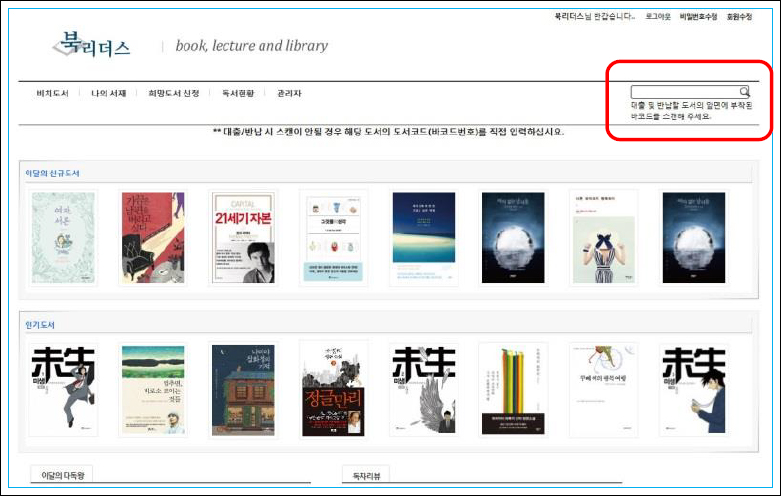This screenshot has height=496, width=781.
Task: Open the red cover with black armchair
Action: coord(153,238)
